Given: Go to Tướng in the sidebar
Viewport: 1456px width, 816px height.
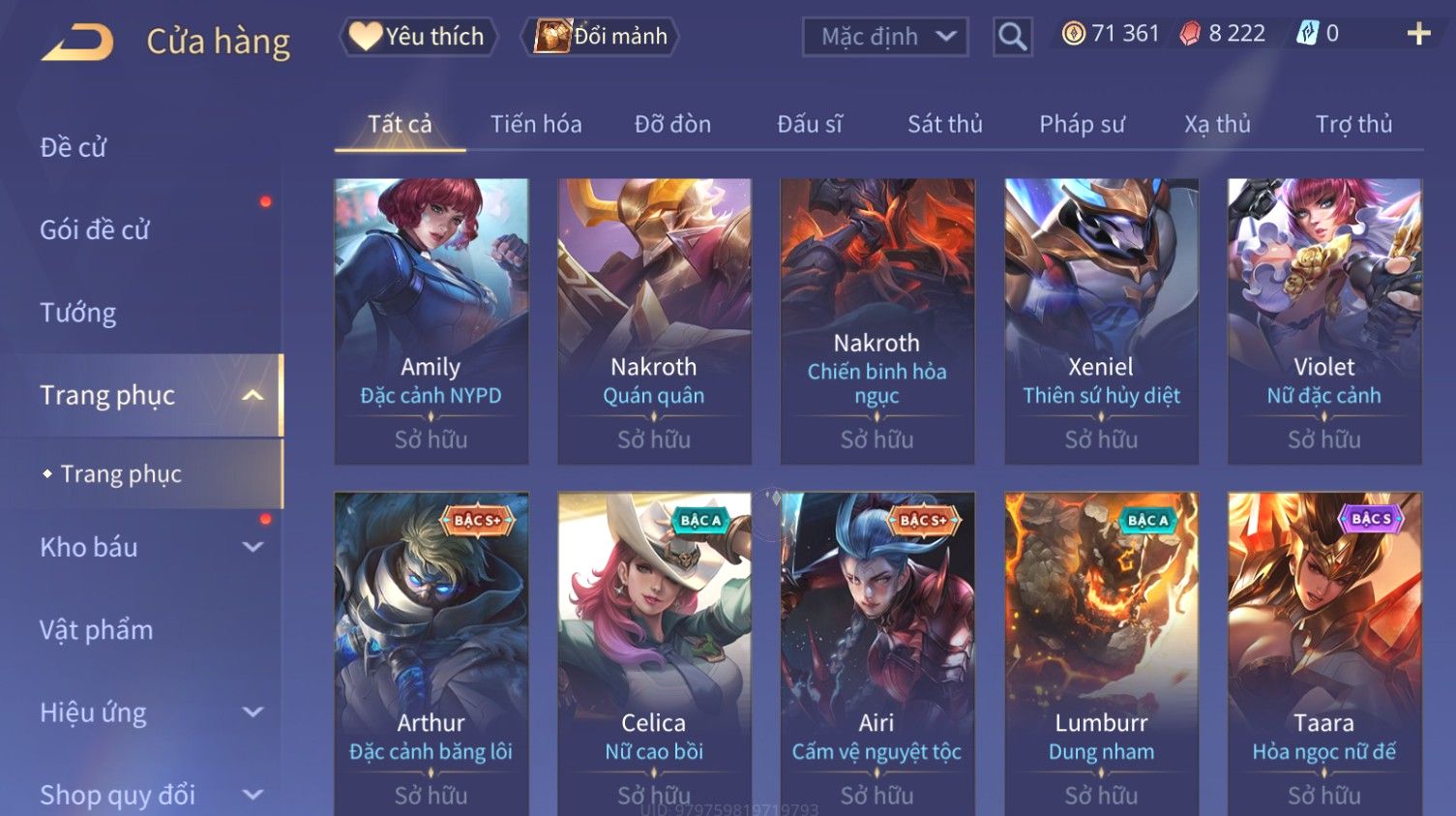Looking at the screenshot, I should pos(78,313).
